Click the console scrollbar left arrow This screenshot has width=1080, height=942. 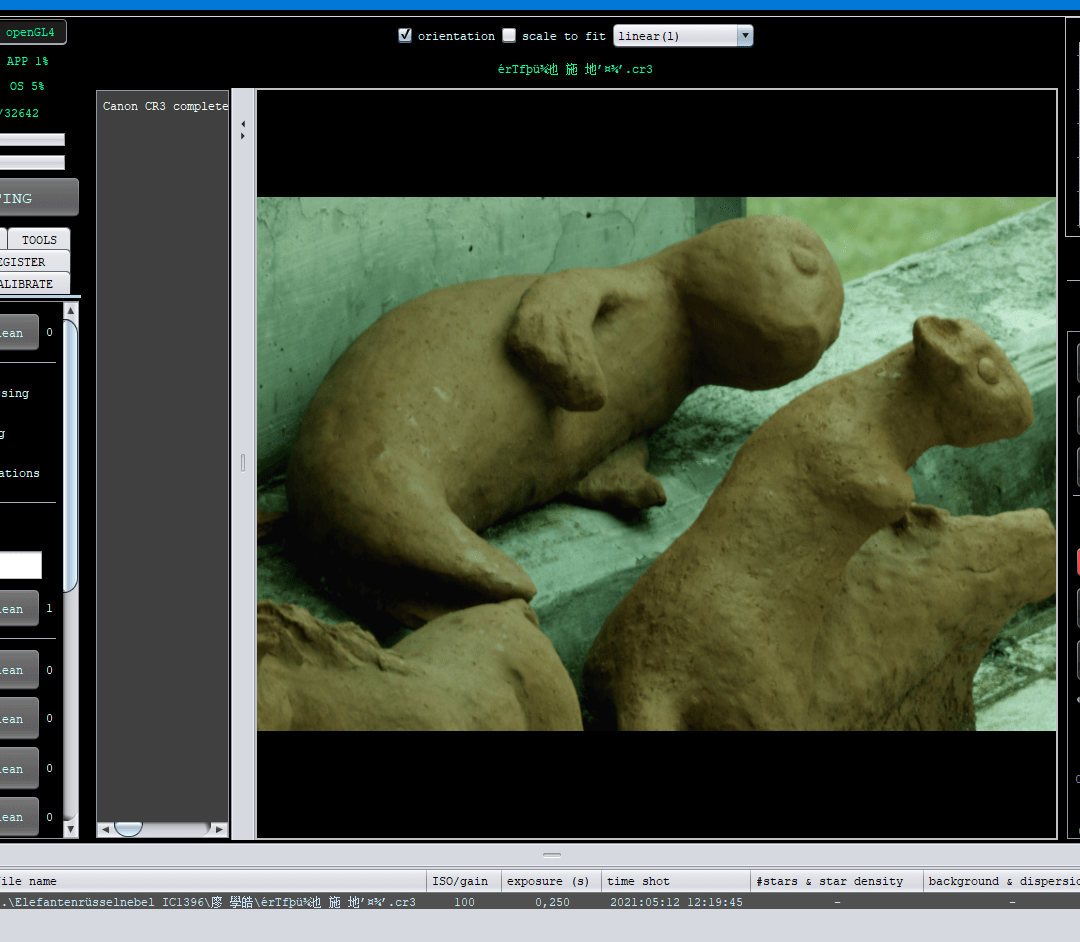105,829
